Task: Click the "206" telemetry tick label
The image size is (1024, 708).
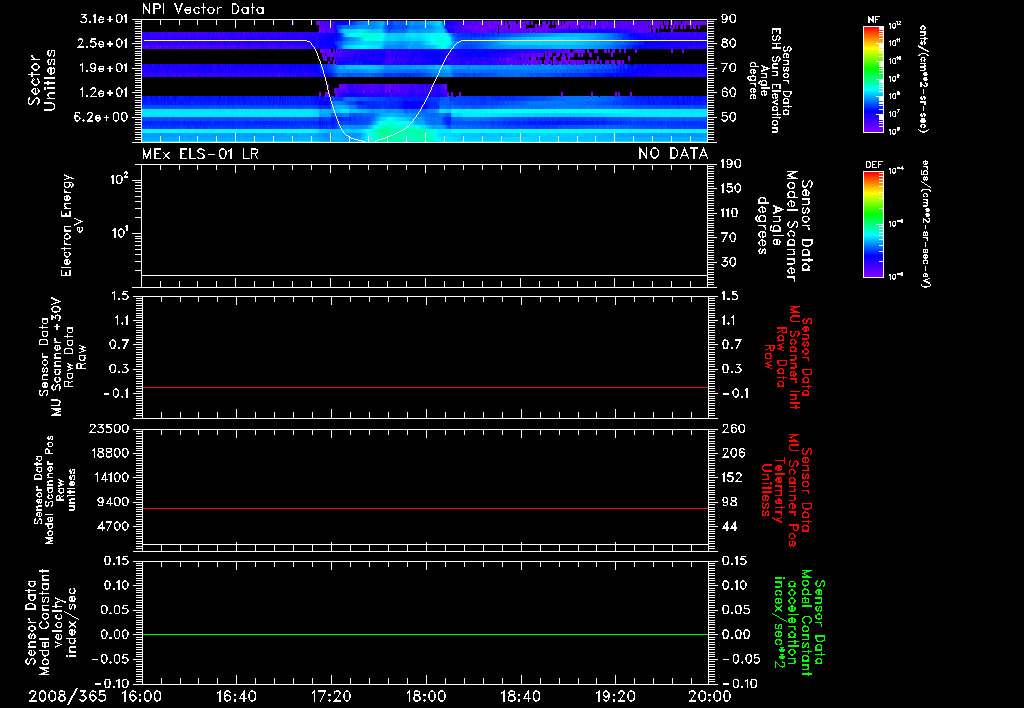Action: click(731, 453)
